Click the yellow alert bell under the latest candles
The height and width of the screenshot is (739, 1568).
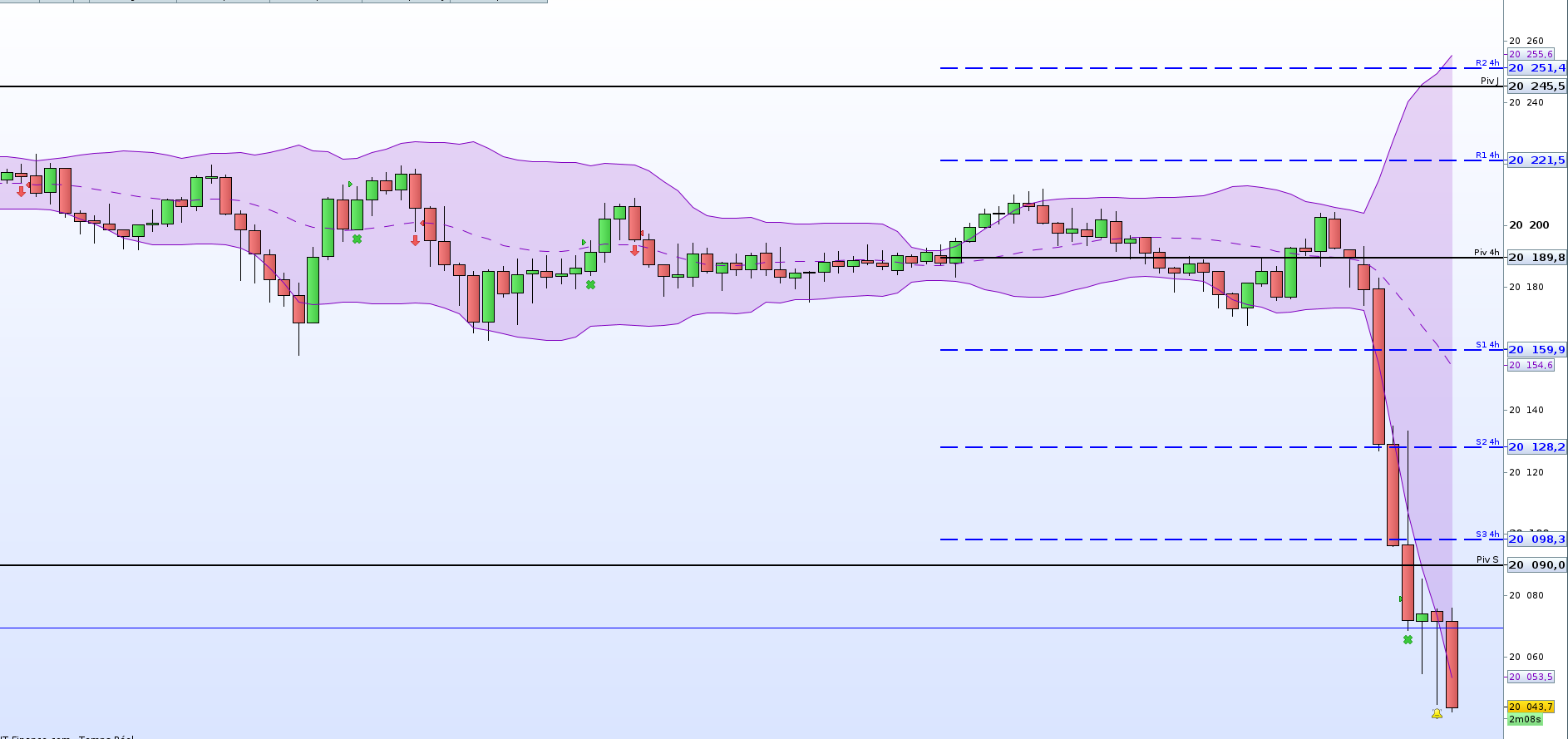pyautogui.click(x=1437, y=713)
